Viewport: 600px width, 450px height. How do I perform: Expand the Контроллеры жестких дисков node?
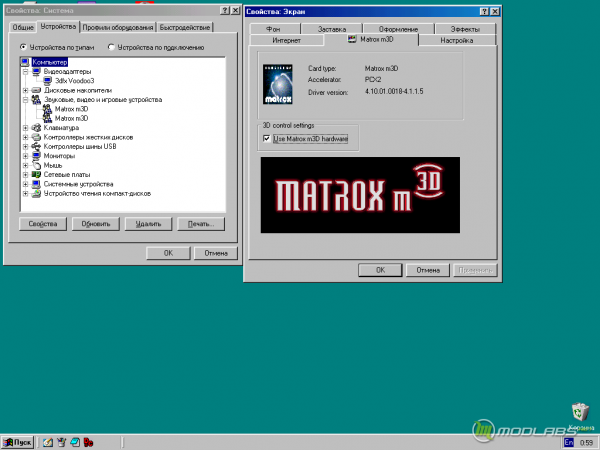tap(25, 137)
